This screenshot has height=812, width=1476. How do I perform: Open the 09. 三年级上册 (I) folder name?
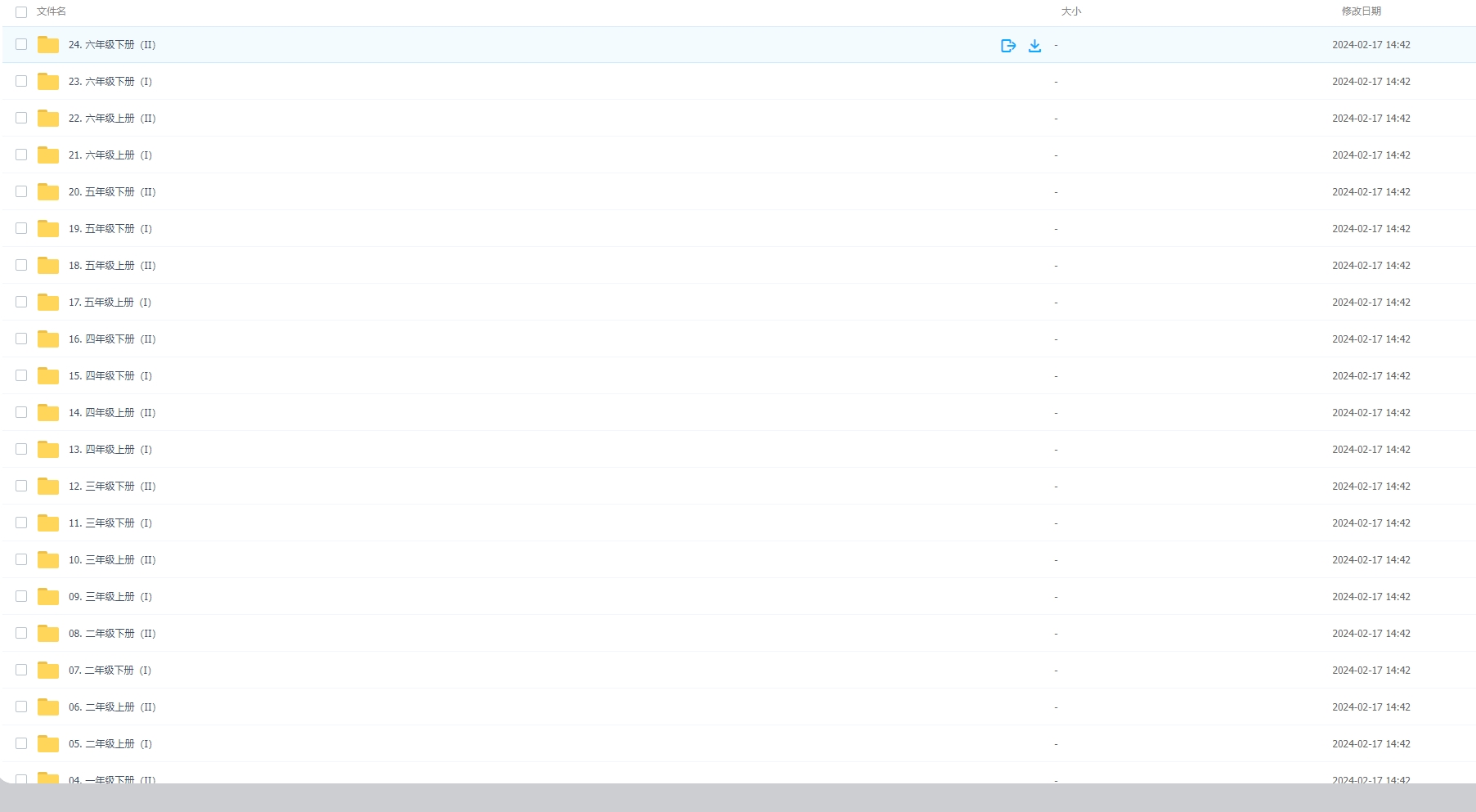click(x=110, y=597)
